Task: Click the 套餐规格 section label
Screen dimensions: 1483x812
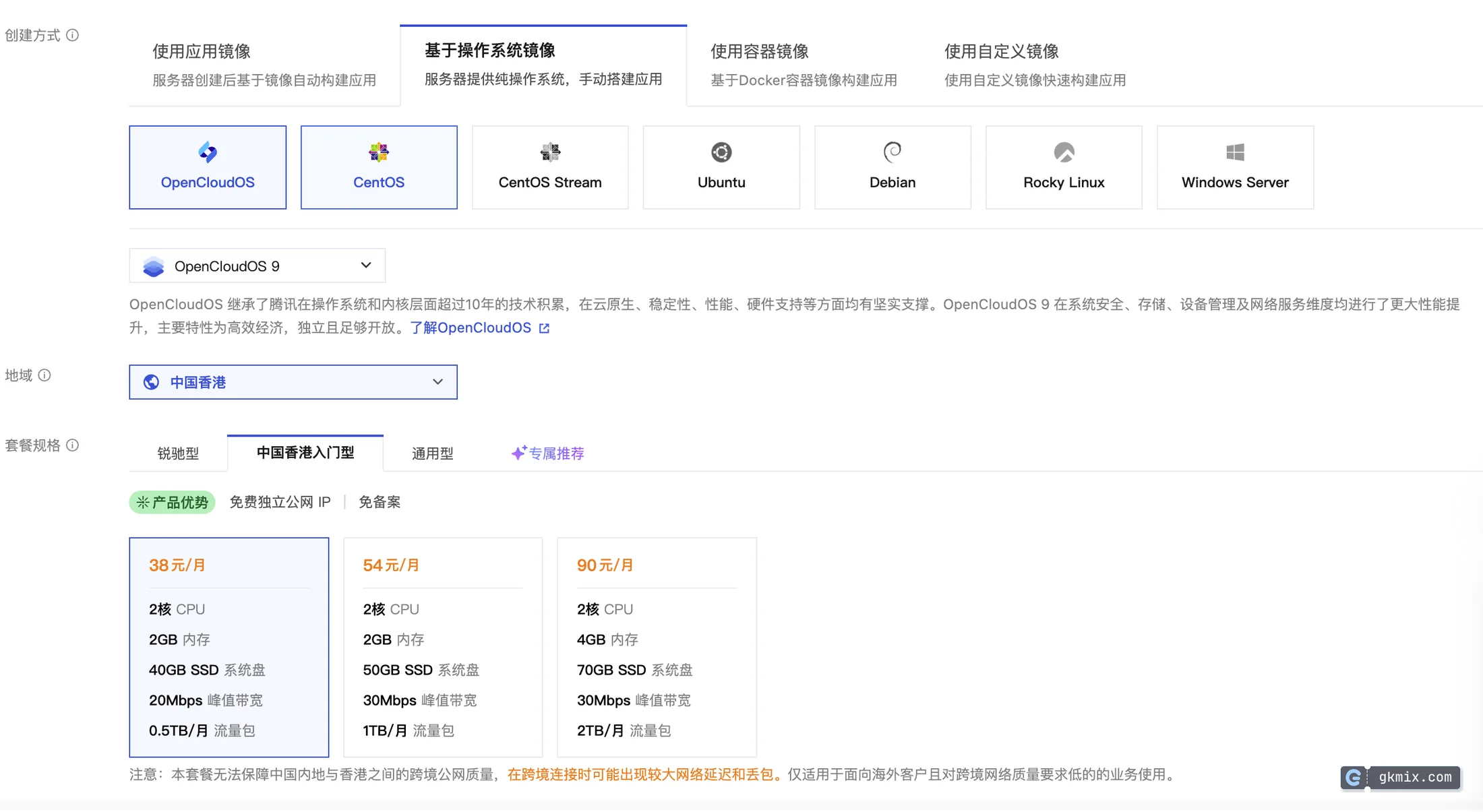Action: 33,445
